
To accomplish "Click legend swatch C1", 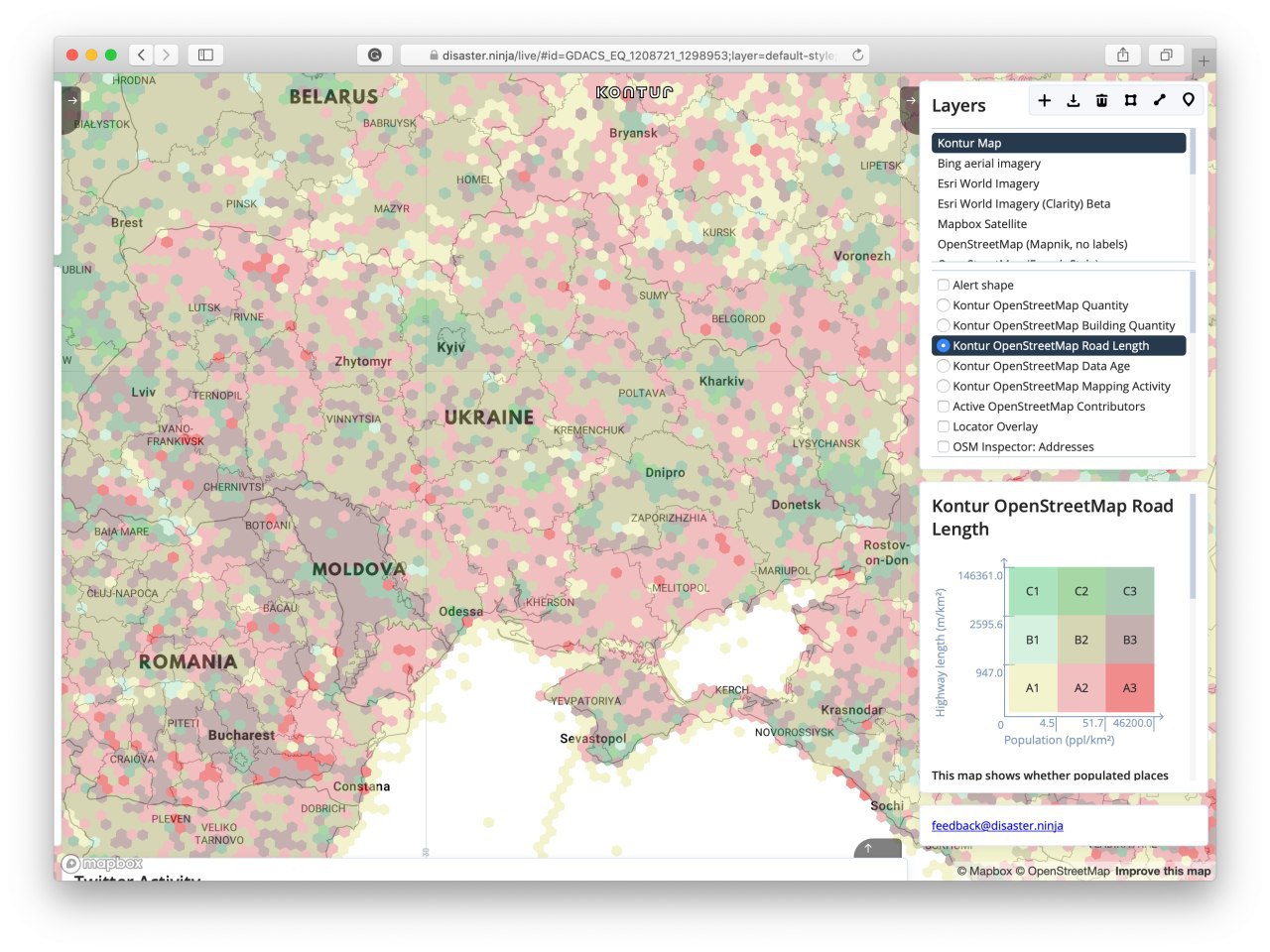I will (1033, 591).
